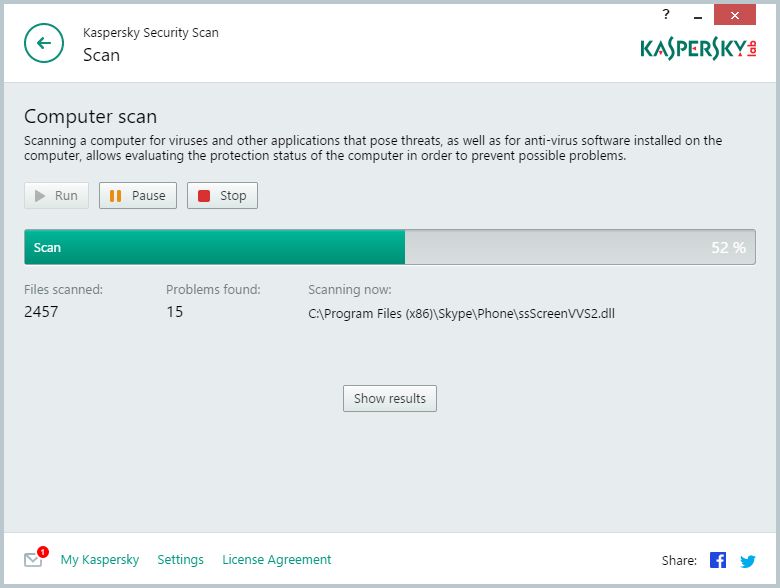Image resolution: width=780 pixels, height=588 pixels.
Task: Click the 52 % progress value
Action: 728,247
